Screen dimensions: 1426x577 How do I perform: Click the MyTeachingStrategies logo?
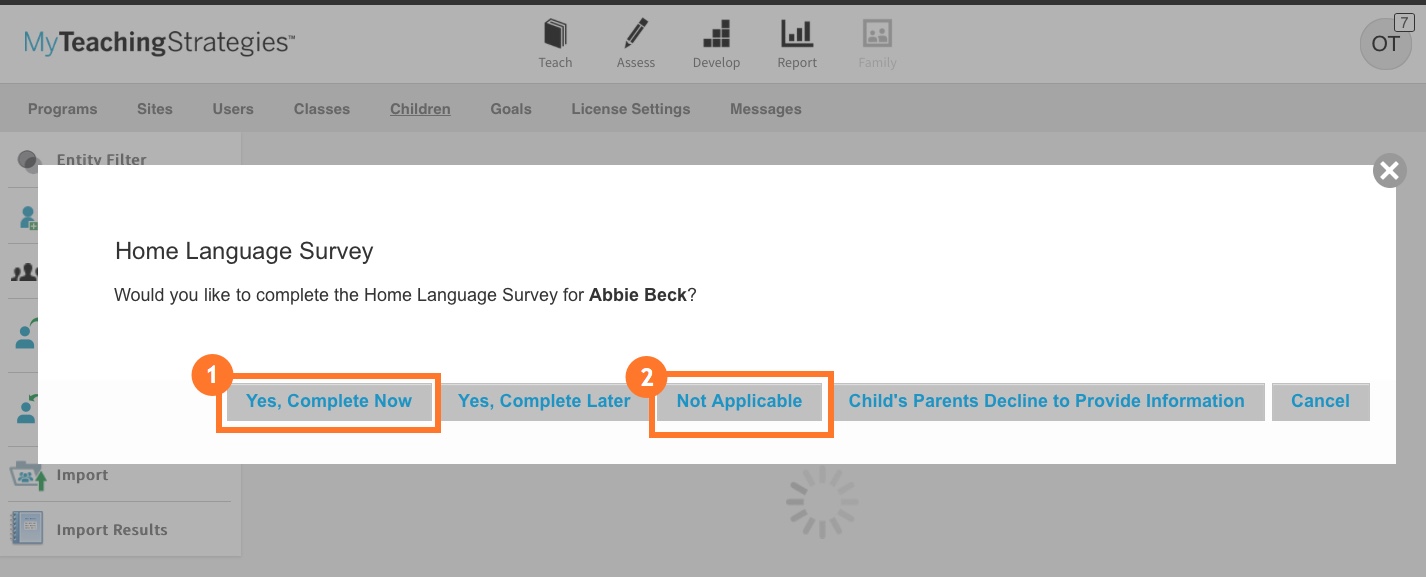pos(156,42)
